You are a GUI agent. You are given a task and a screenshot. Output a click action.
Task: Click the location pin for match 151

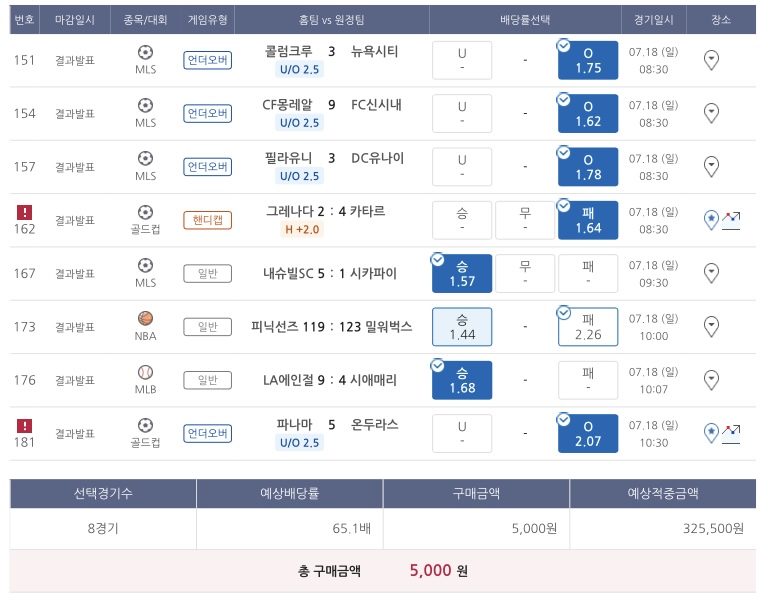tap(711, 60)
